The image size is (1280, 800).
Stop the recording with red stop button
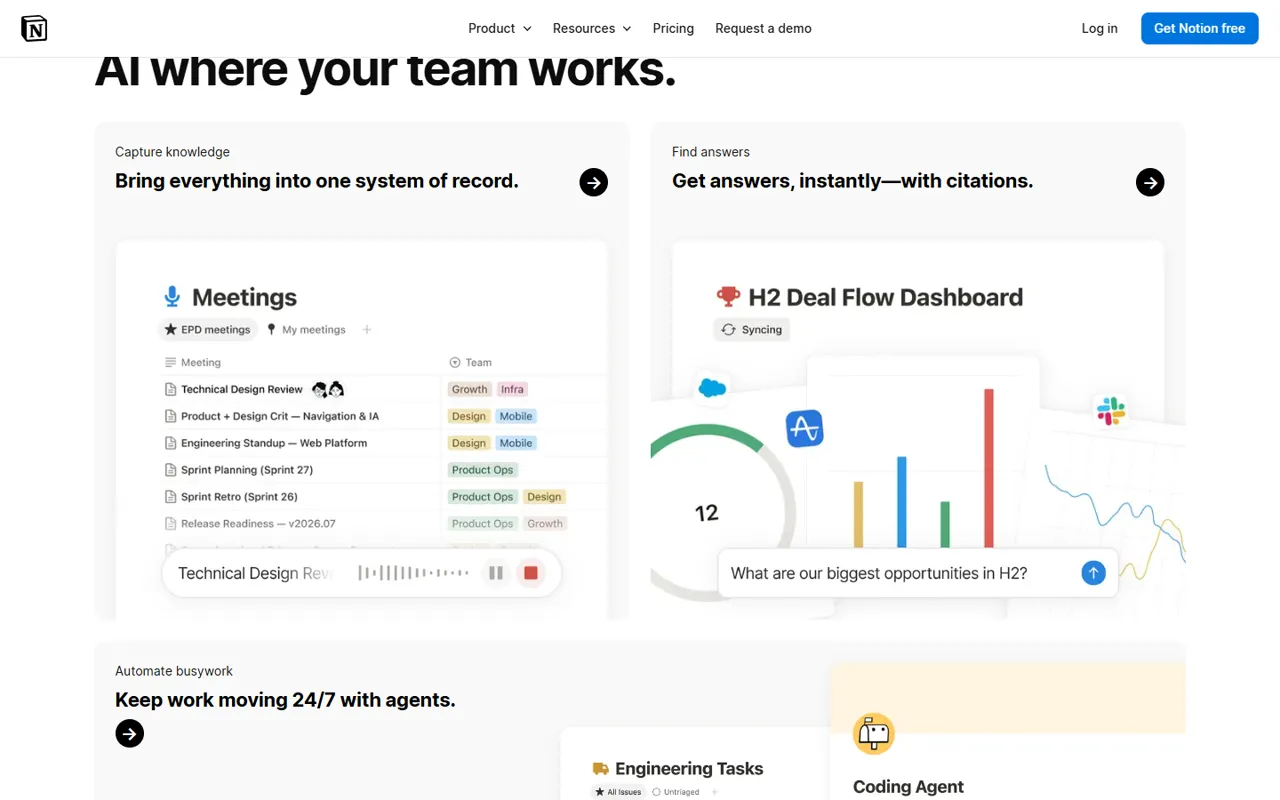[x=531, y=573]
